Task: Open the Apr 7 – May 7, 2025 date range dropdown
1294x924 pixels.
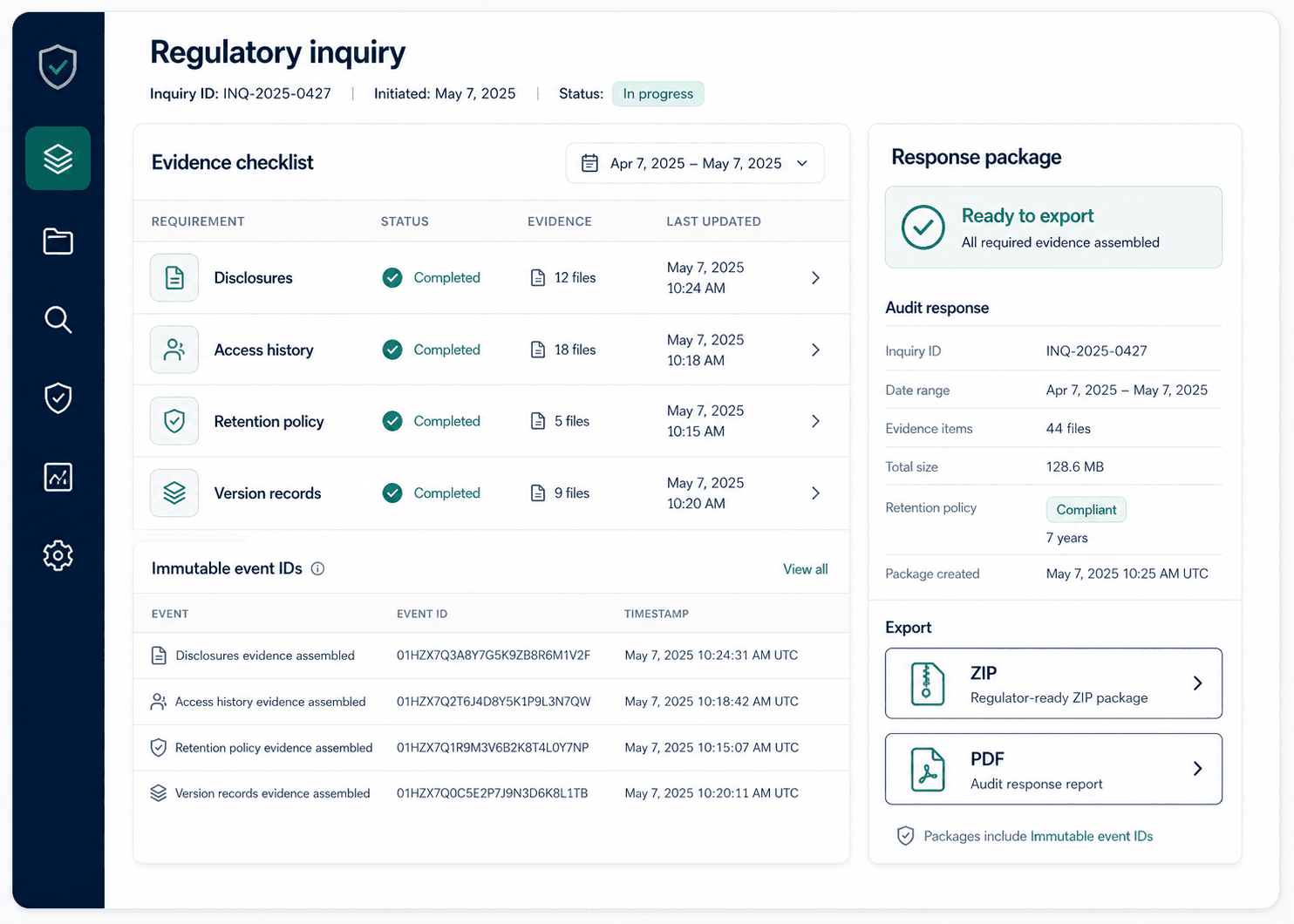Action: click(x=695, y=163)
